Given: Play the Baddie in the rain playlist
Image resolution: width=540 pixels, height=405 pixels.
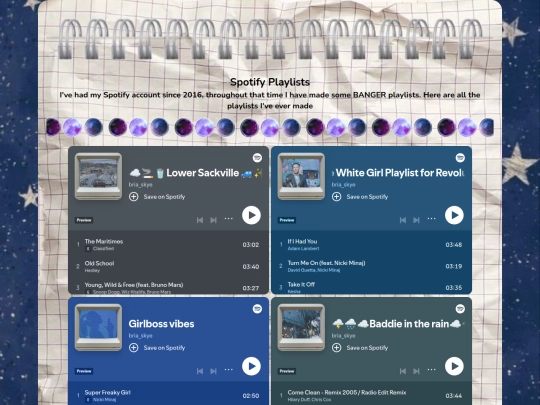Looking at the screenshot, I should pyautogui.click(x=454, y=366).
